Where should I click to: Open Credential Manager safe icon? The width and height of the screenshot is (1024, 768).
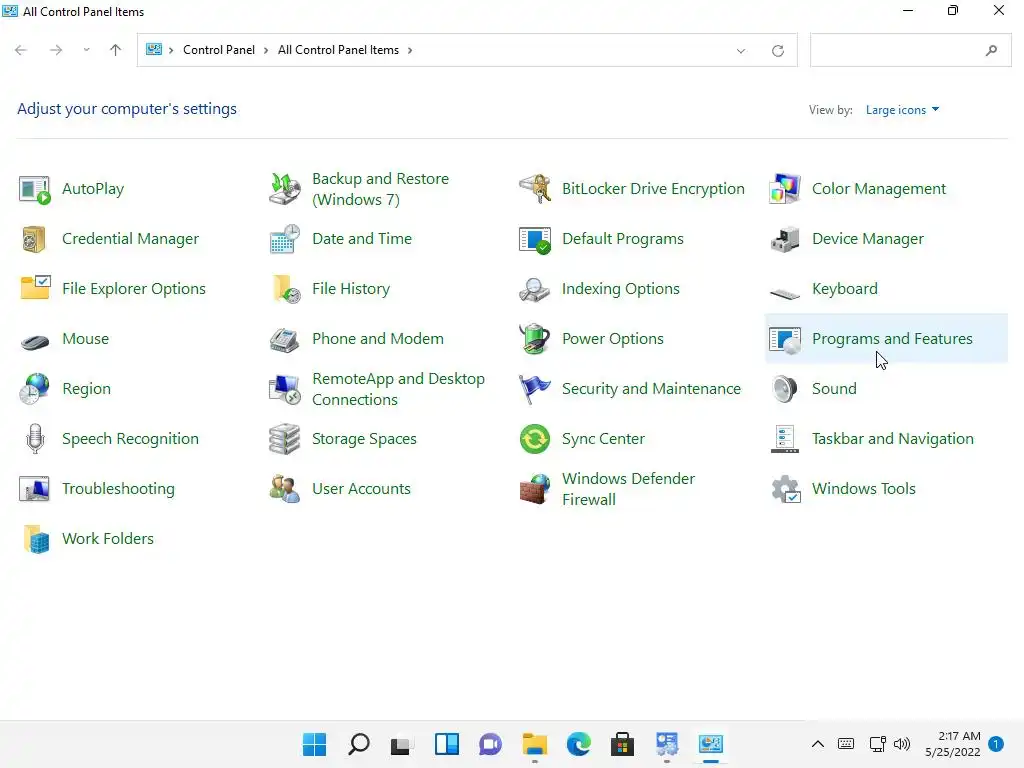coord(35,239)
